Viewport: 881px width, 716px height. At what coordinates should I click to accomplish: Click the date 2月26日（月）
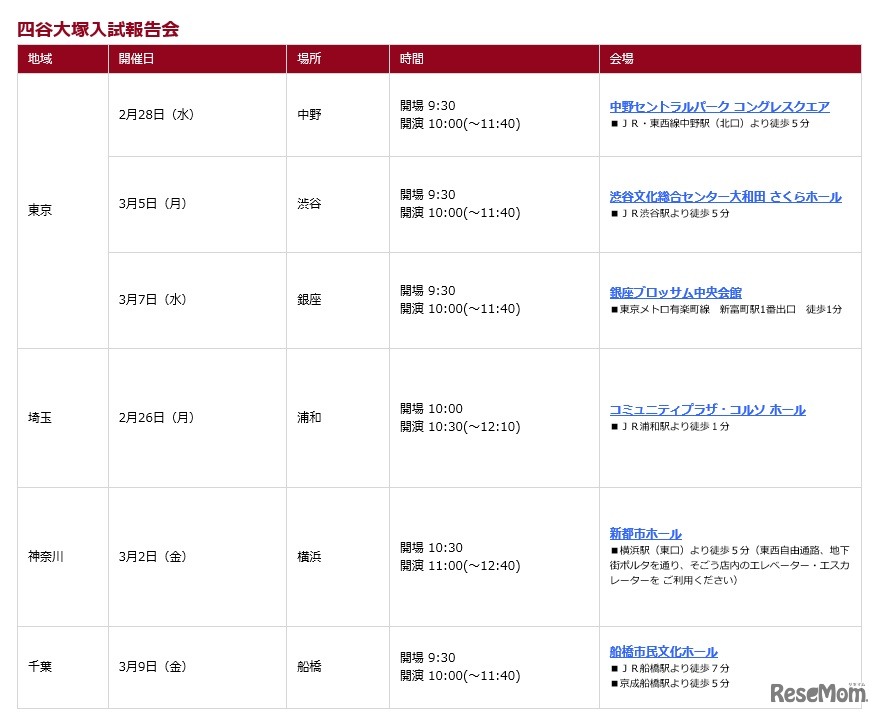point(156,418)
